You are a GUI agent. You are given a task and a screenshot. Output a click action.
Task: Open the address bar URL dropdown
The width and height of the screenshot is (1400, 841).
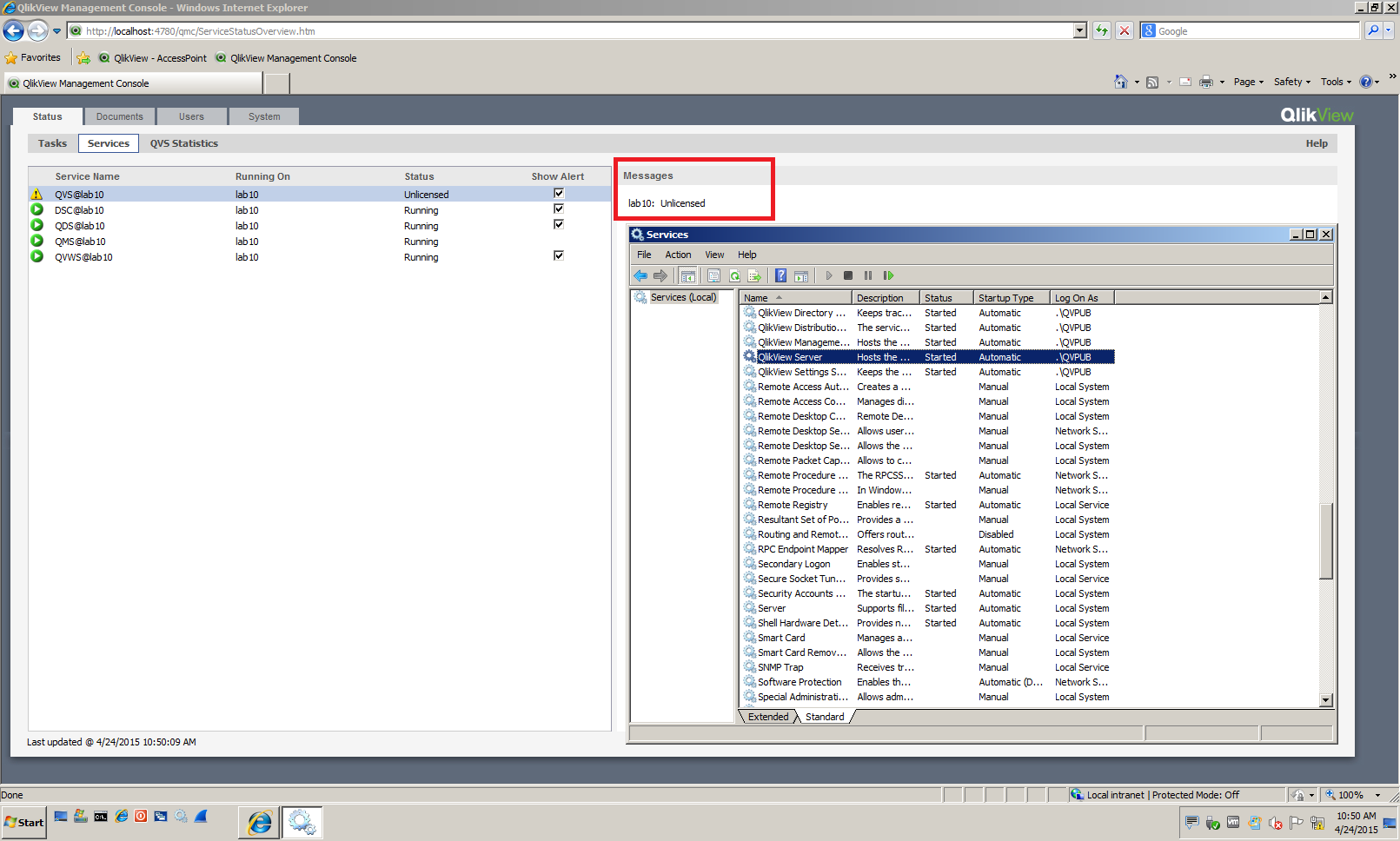(x=1080, y=30)
